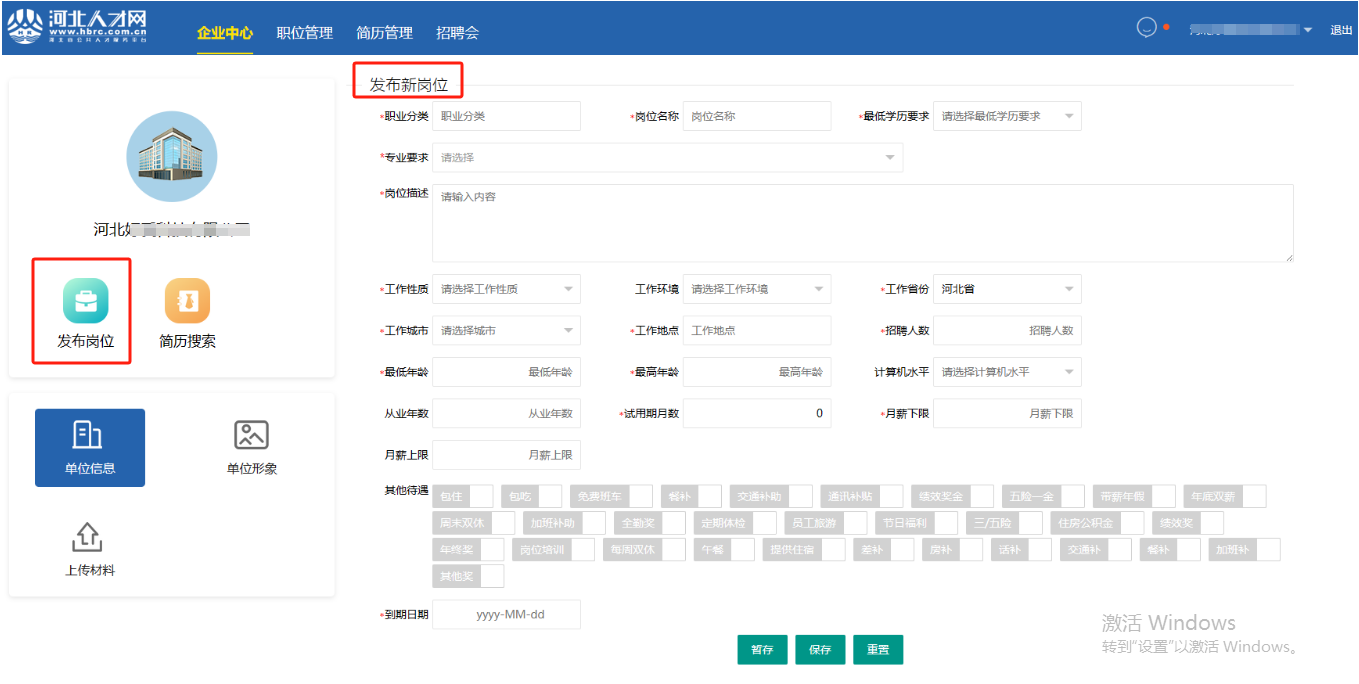Open 单位形象 picture icon
1359x684 pixels.
[251, 435]
